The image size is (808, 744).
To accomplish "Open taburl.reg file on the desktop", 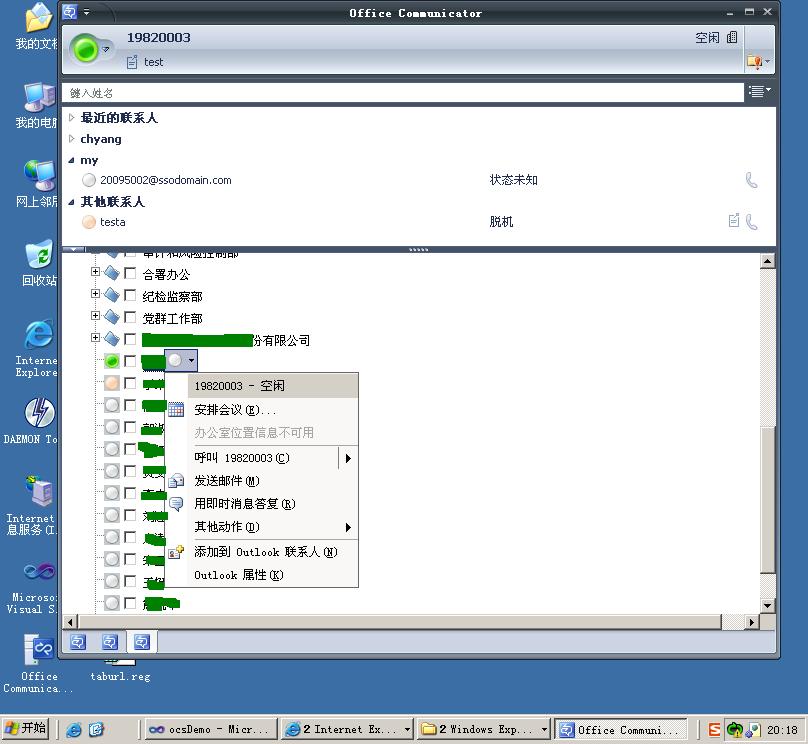I will coord(120,670).
